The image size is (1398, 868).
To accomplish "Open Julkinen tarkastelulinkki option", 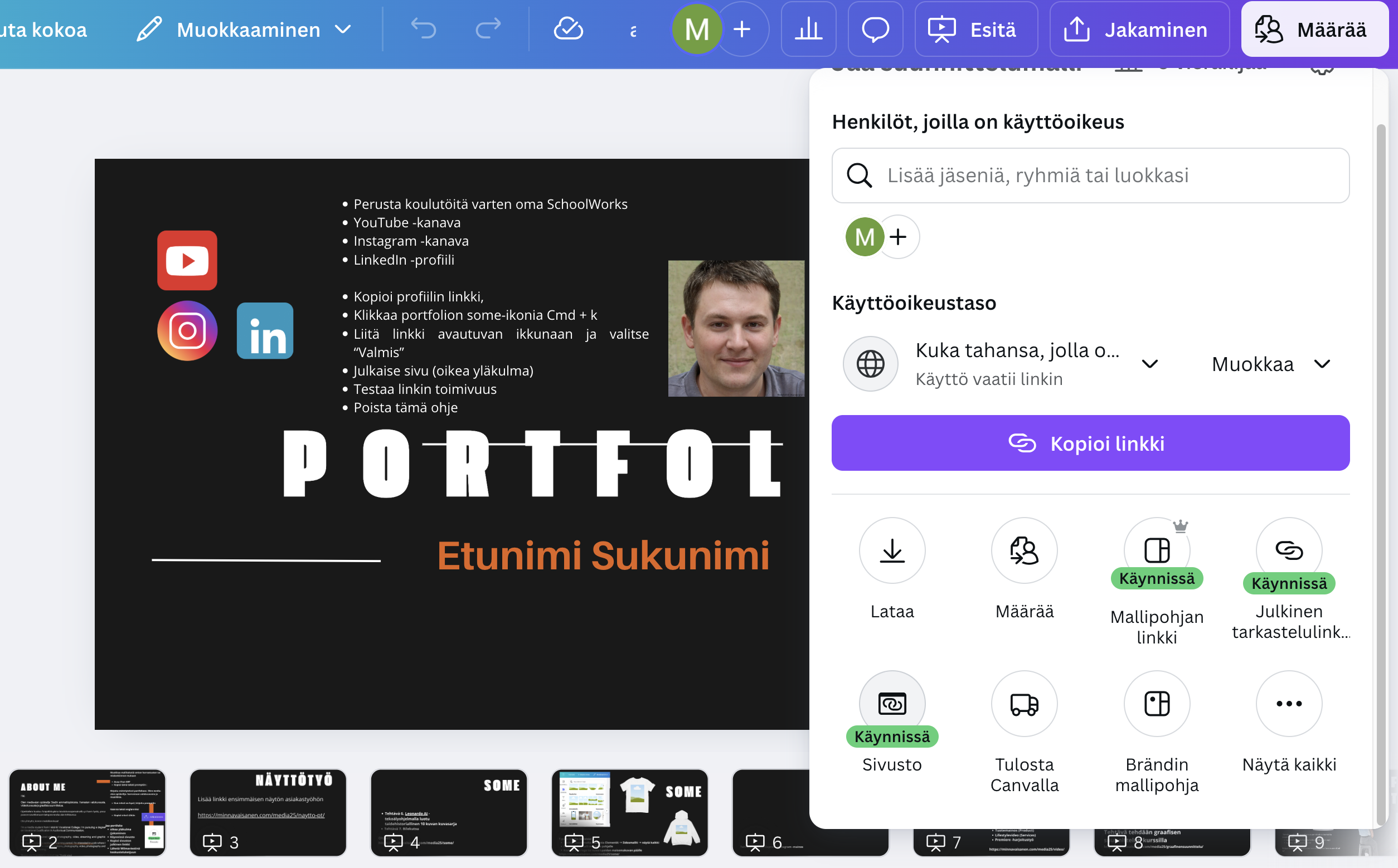I will pos(1288,550).
